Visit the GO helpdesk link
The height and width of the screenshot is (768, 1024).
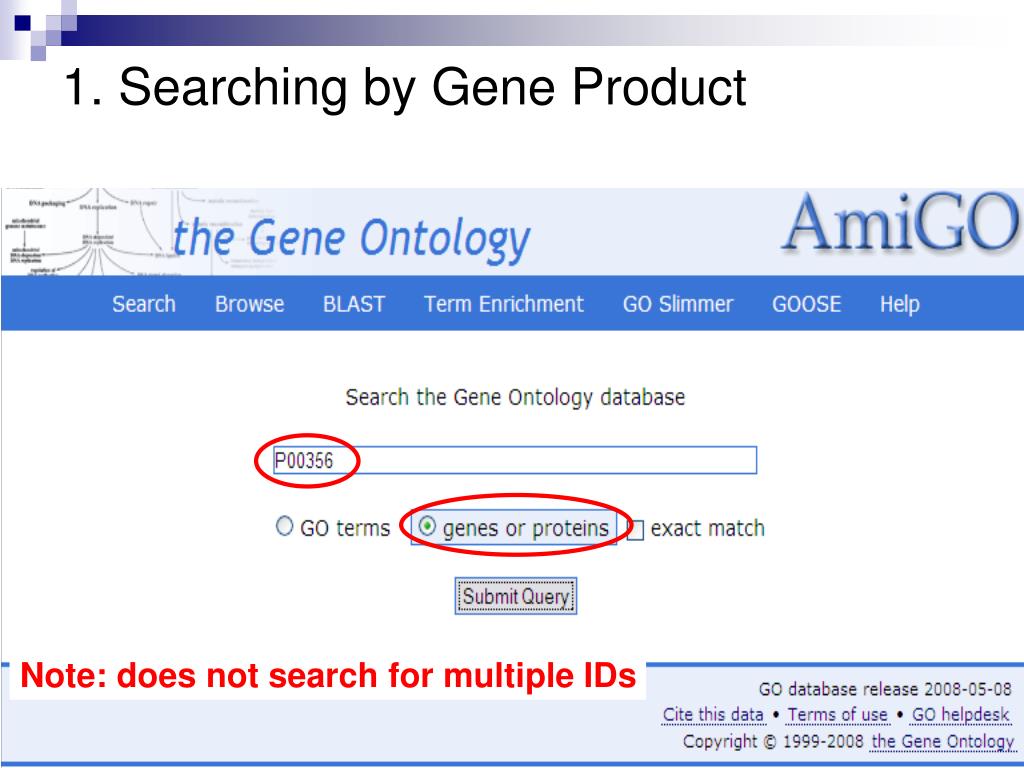coord(960,715)
